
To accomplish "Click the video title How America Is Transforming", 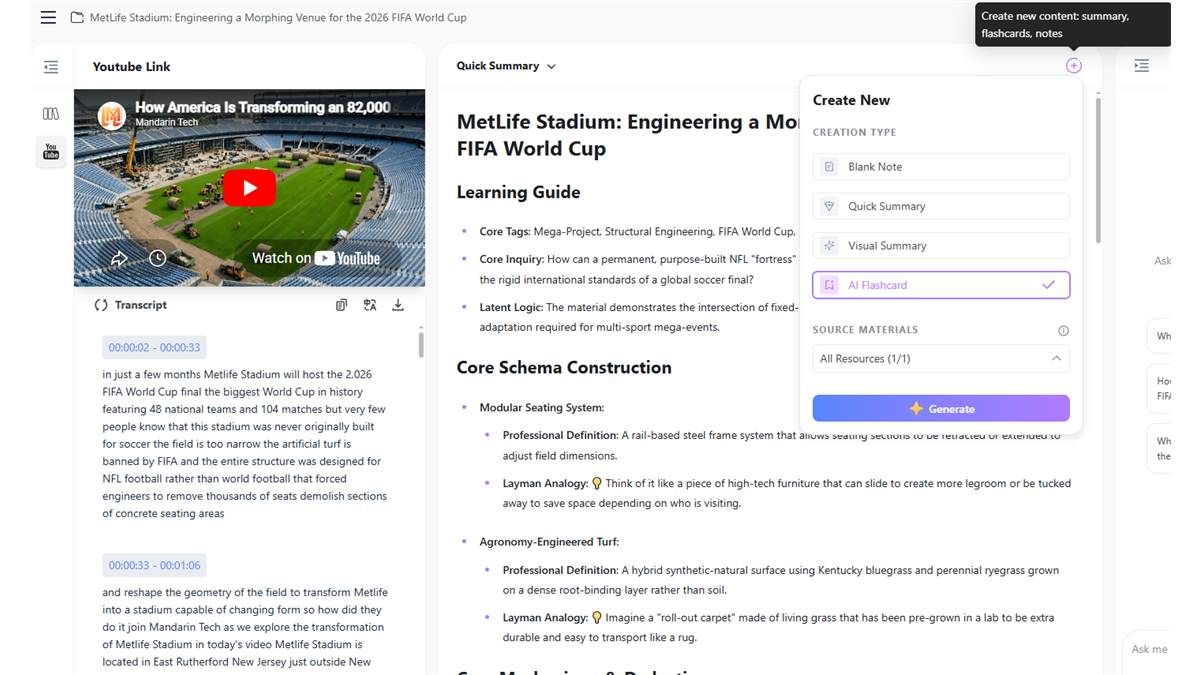I will point(262,107).
